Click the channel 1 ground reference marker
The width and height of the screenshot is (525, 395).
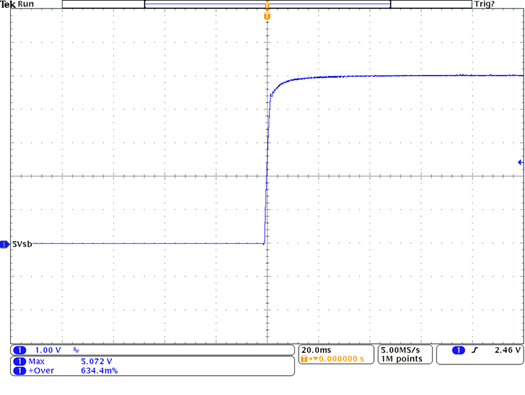coord(4,244)
